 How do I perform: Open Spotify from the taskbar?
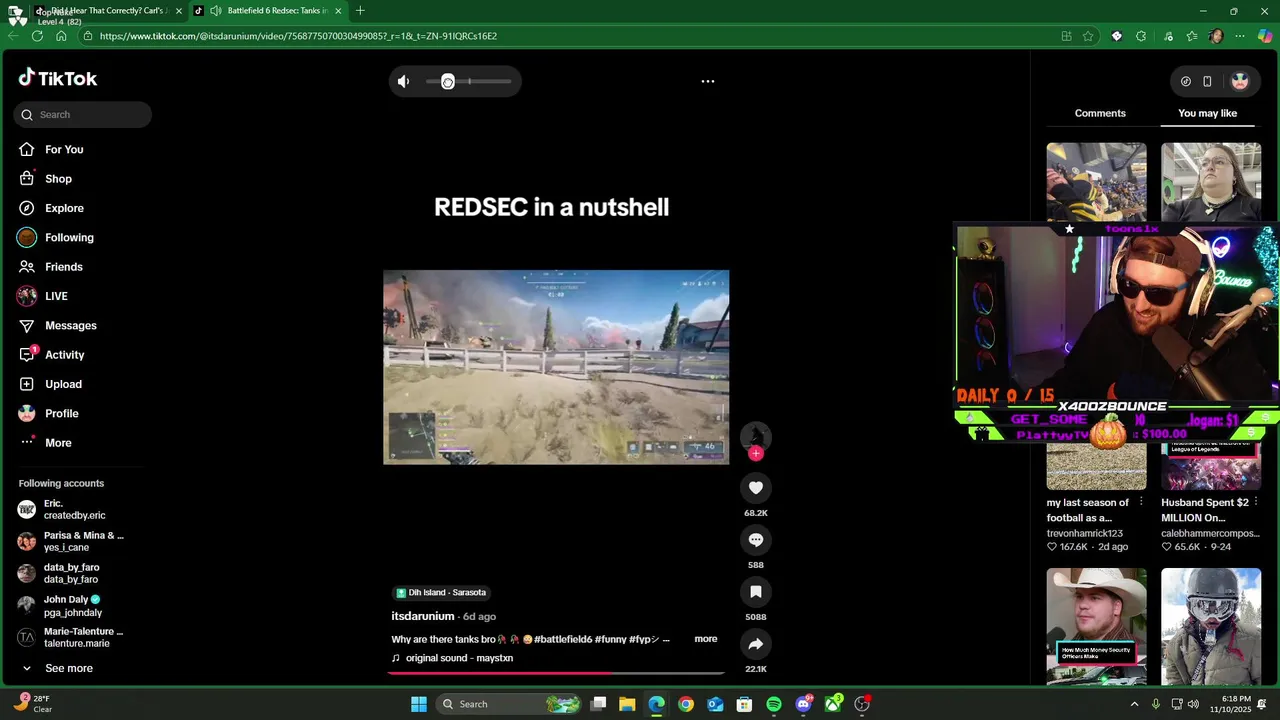[774, 704]
